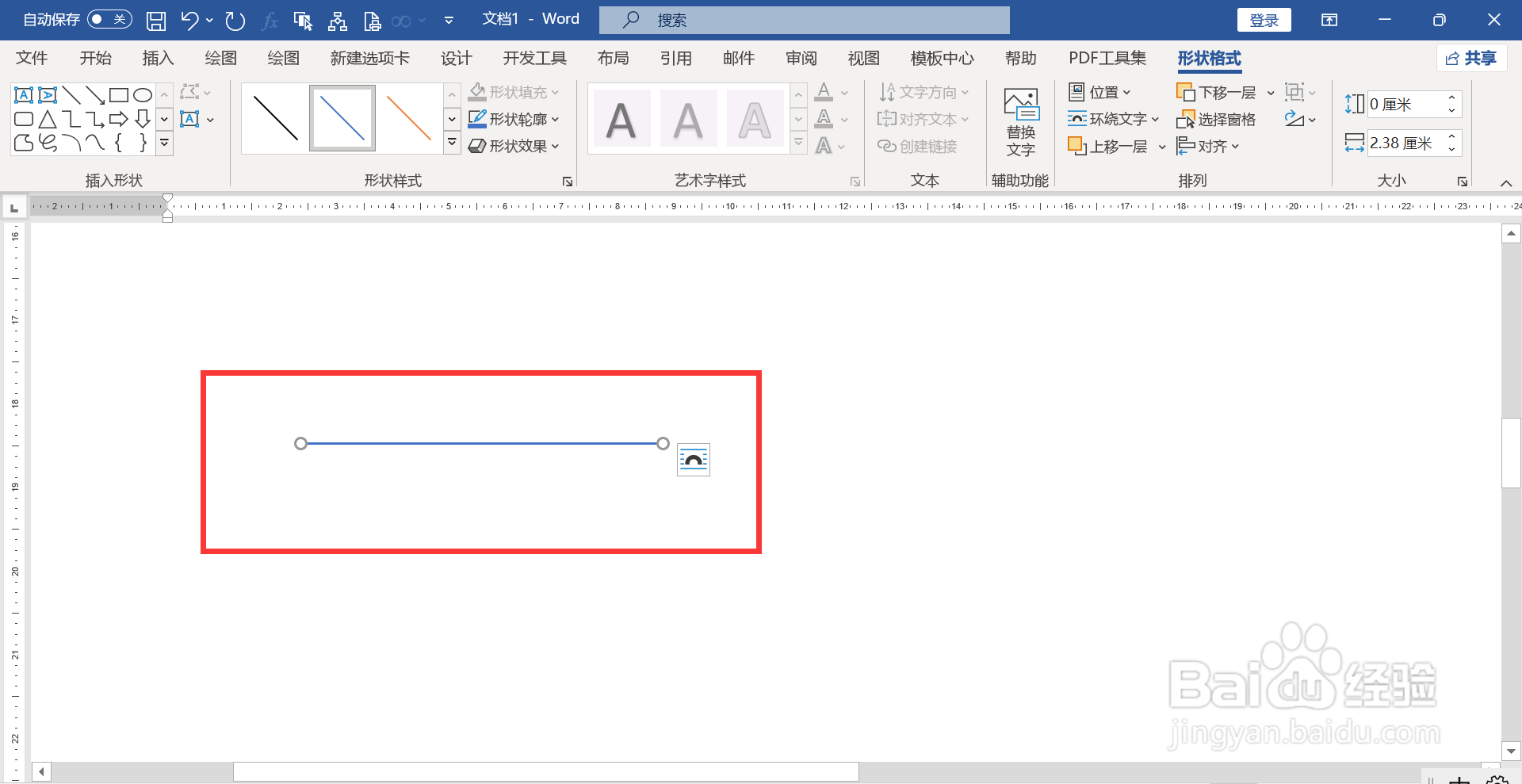
Task: Select the left brace shape
Action: (x=119, y=143)
